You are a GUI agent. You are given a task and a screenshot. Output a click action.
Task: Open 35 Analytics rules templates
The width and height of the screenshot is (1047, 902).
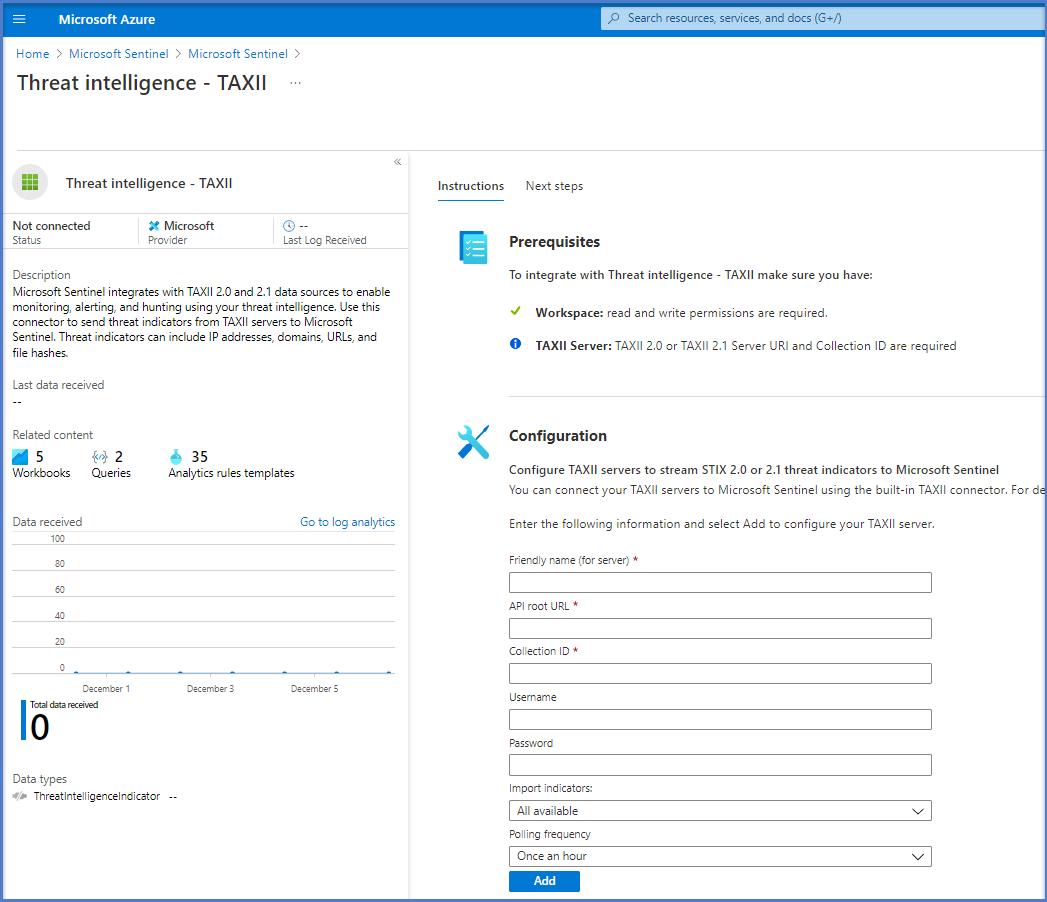coord(231,464)
